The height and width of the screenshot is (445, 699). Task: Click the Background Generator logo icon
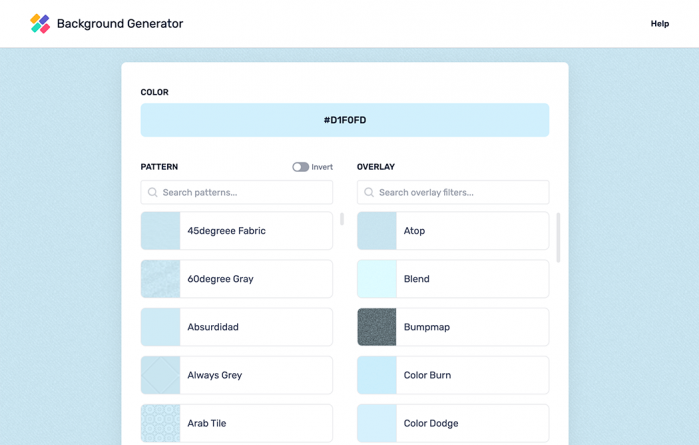pos(40,23)
